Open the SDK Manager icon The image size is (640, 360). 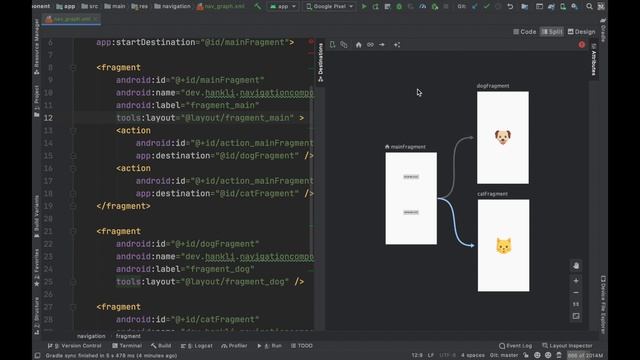[x=574, y=6]
